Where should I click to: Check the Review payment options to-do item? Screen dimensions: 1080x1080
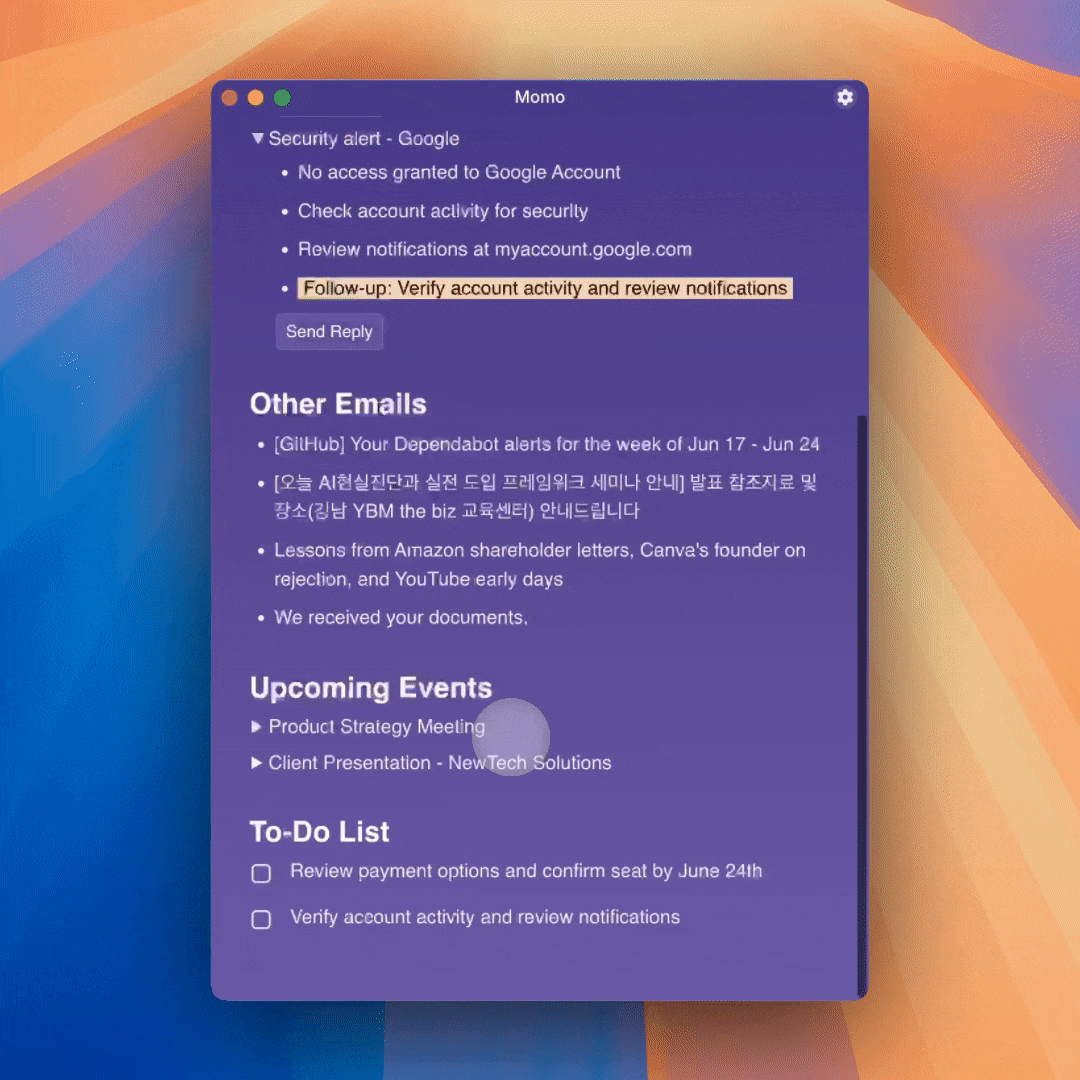click(x=261, y=873)
